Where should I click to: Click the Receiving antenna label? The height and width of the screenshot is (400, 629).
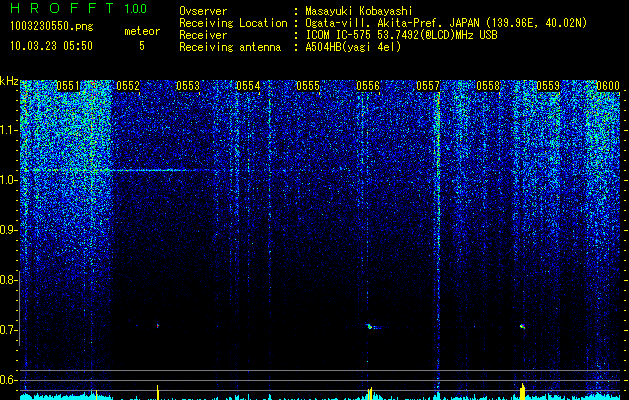point(230,47)
